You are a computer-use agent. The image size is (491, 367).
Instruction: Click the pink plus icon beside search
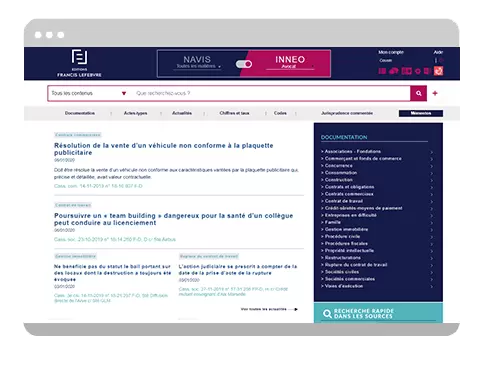point(435,93)
